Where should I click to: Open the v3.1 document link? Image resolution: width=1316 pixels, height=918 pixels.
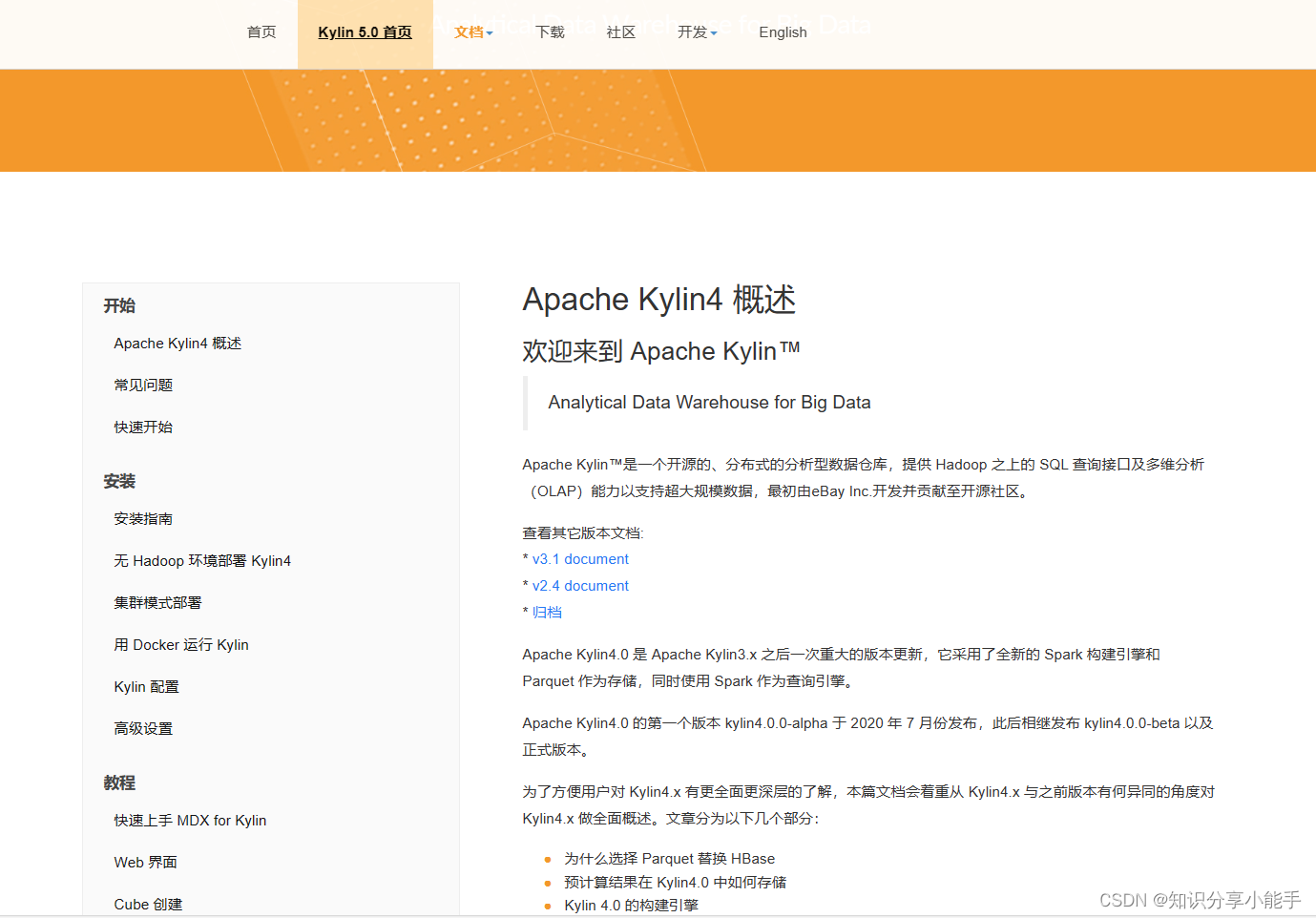tap(580, 559)
